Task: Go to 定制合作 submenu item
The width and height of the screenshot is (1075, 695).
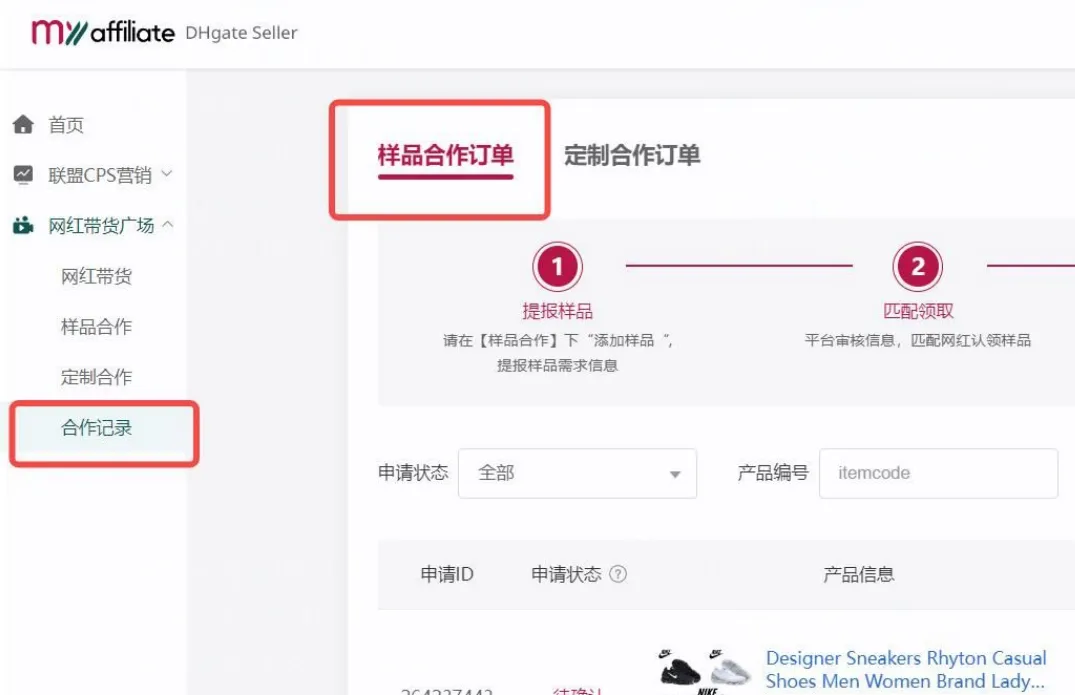Action: point(96,376)
